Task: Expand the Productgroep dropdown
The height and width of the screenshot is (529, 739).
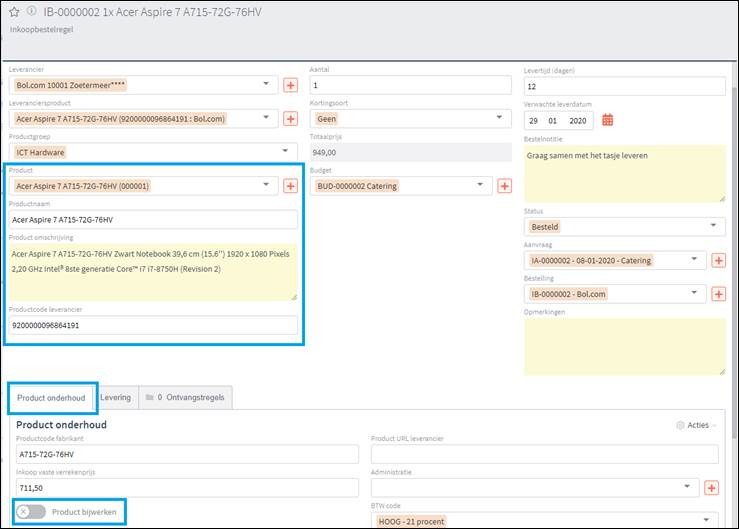Action: [x=285, y=151]
